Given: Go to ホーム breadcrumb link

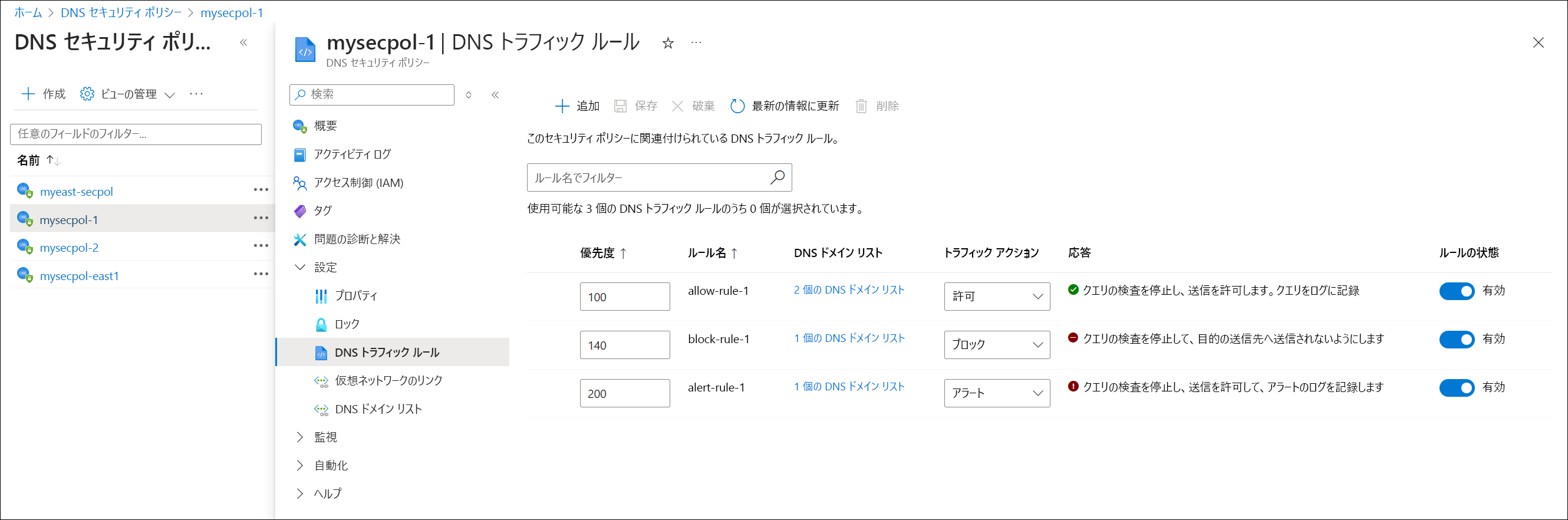Looking at the screenshot, I should click(x=28, y=12).
